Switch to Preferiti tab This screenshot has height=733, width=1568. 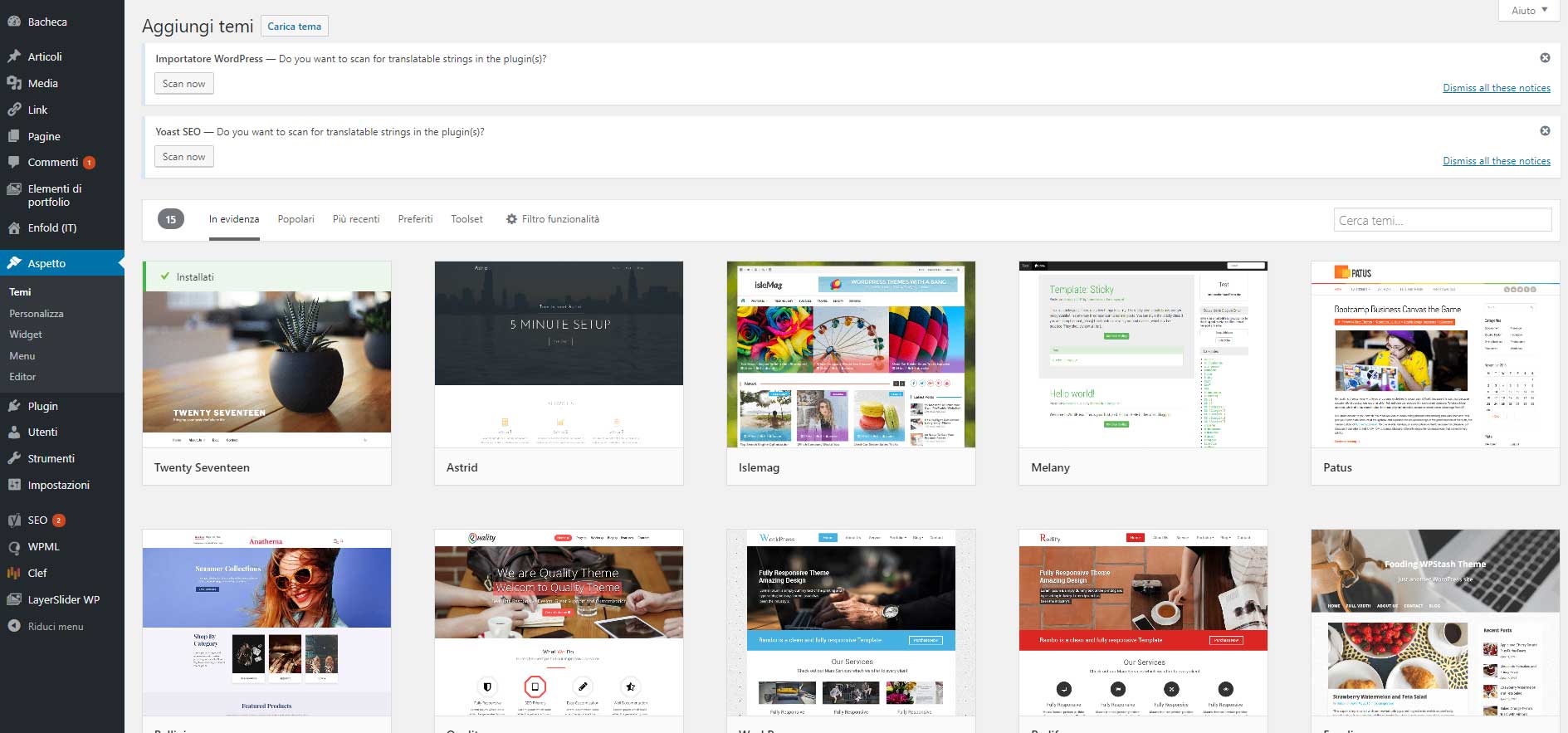point(415,219)
